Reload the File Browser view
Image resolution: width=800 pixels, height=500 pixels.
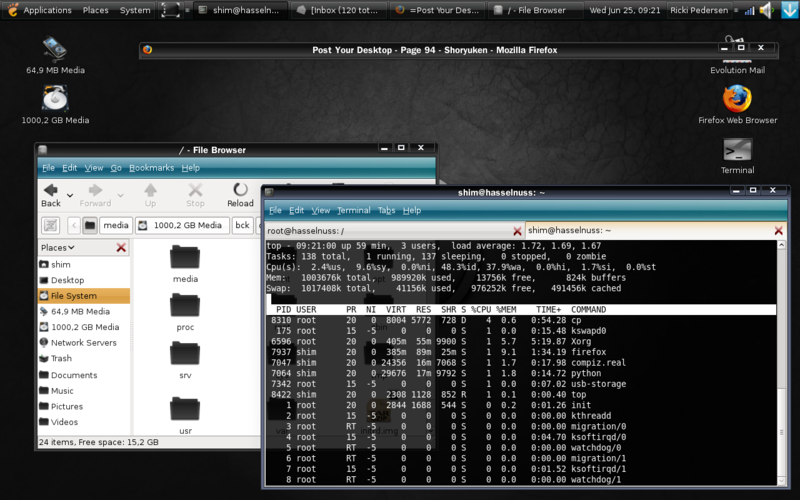click(240, 195)
